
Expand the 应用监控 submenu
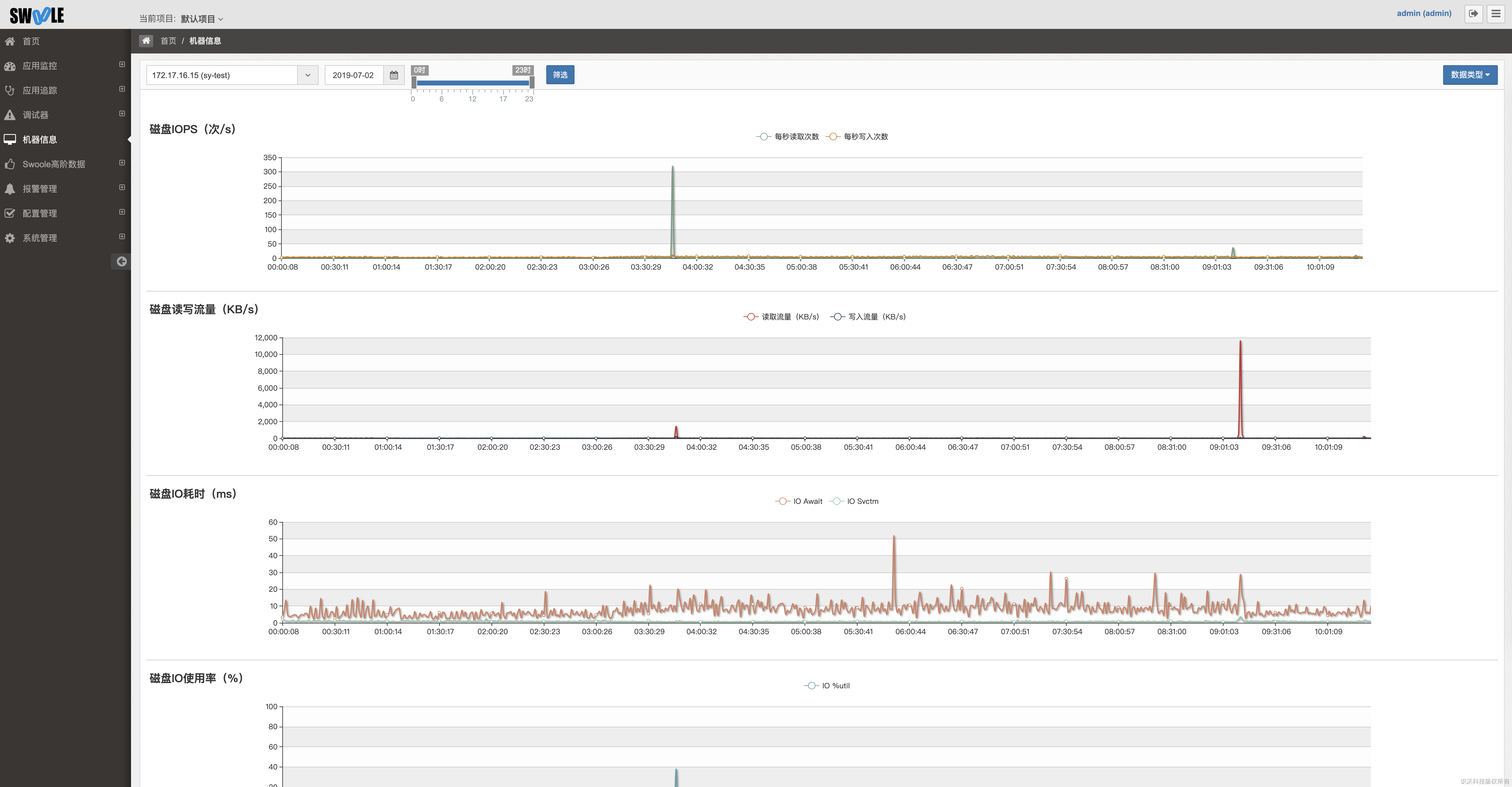[122, 65]
